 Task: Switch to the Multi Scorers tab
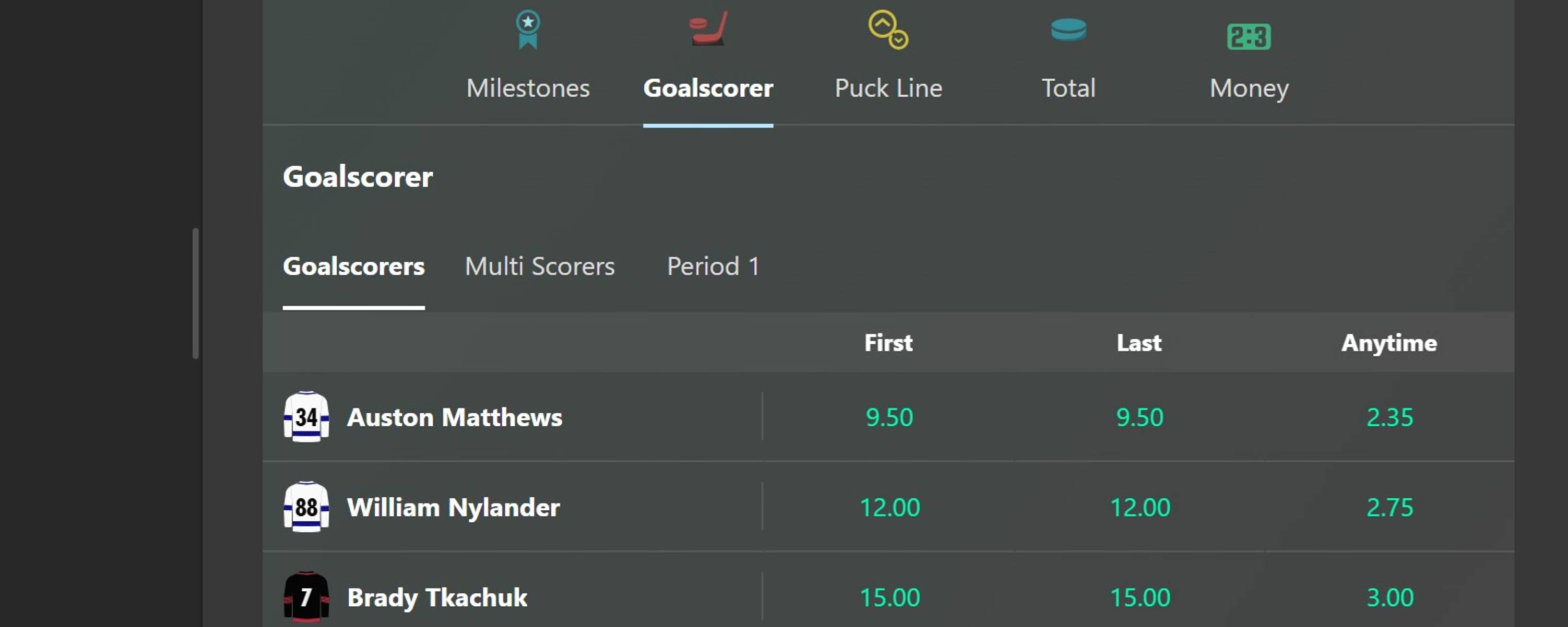point(539,266)
